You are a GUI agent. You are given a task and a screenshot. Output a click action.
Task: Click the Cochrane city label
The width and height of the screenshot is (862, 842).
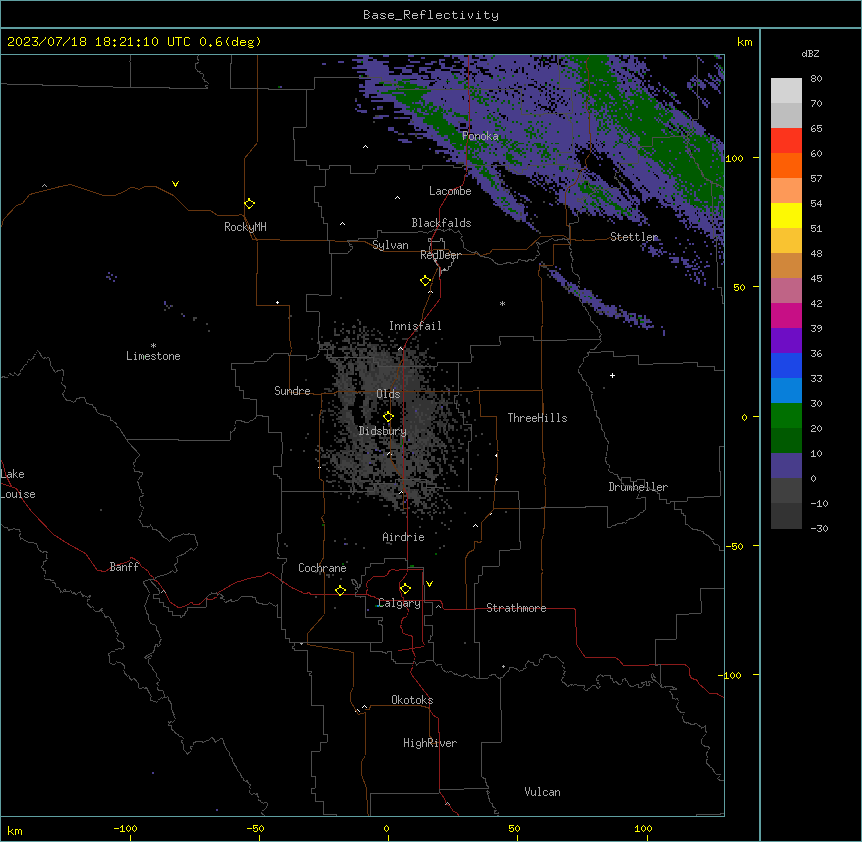[x=322, y=568]
